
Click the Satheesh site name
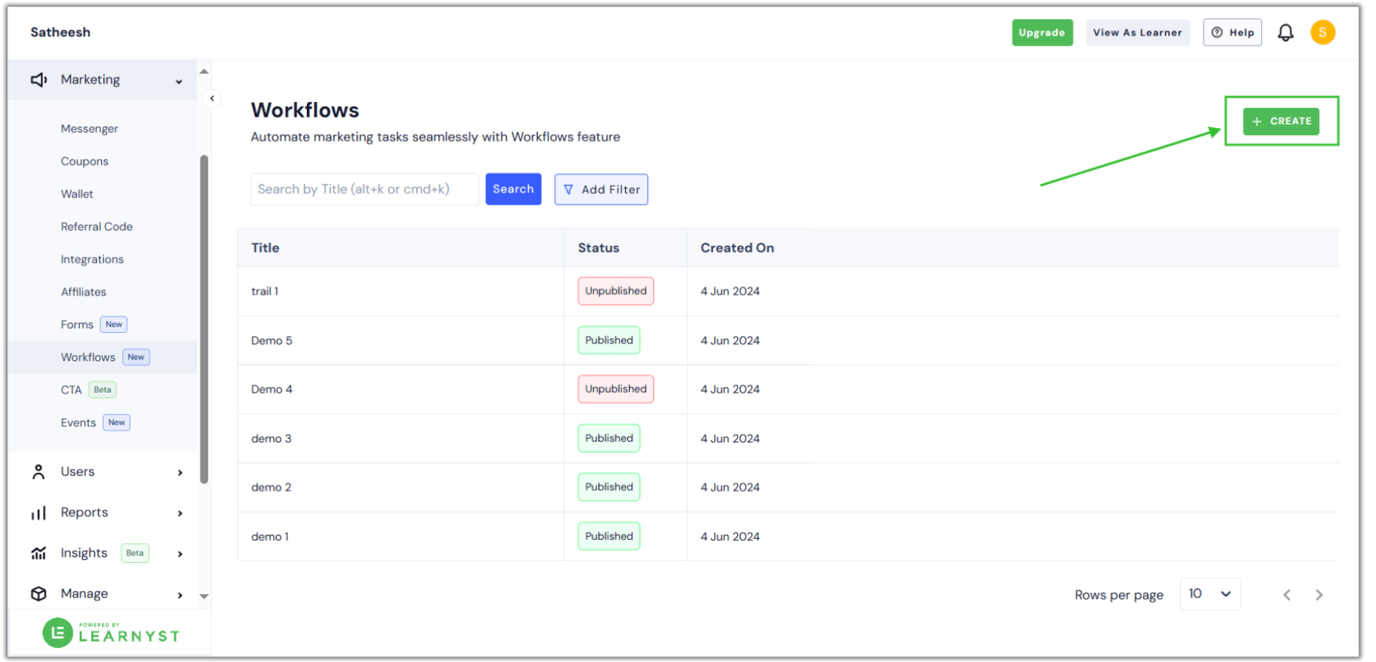point(60,32)
